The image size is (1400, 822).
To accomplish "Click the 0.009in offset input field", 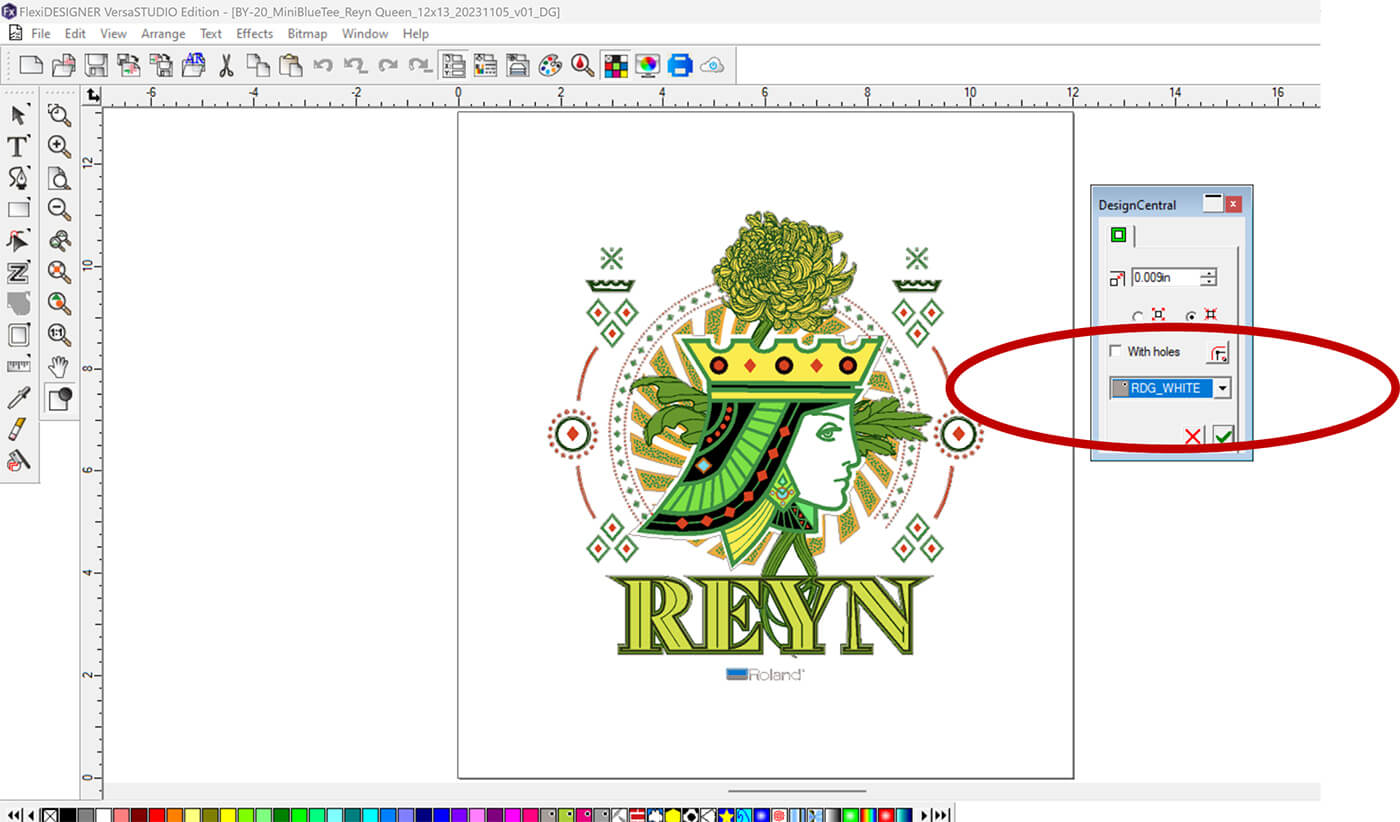I will pyautogui.click(x=1166, y=278).
